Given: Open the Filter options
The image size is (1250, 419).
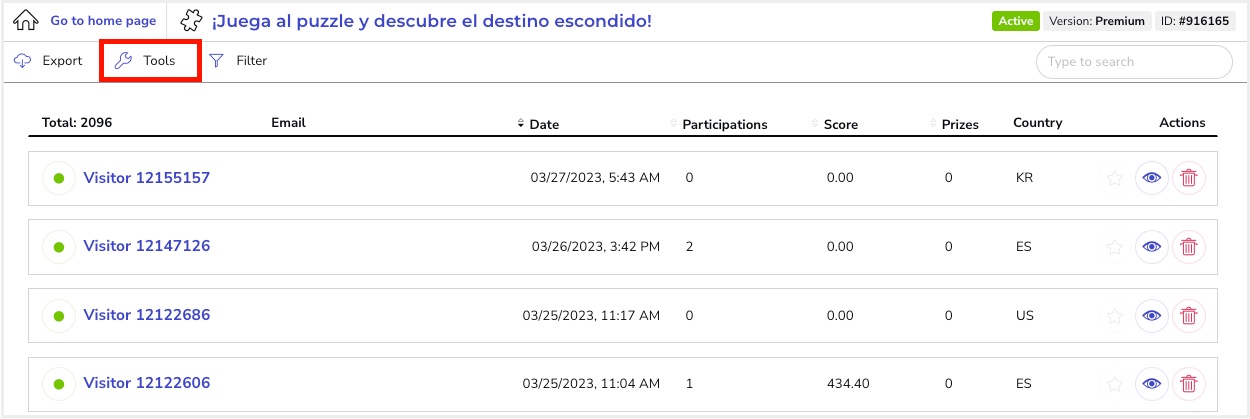Looking at the screenshot, I should [x=238, y=61].
